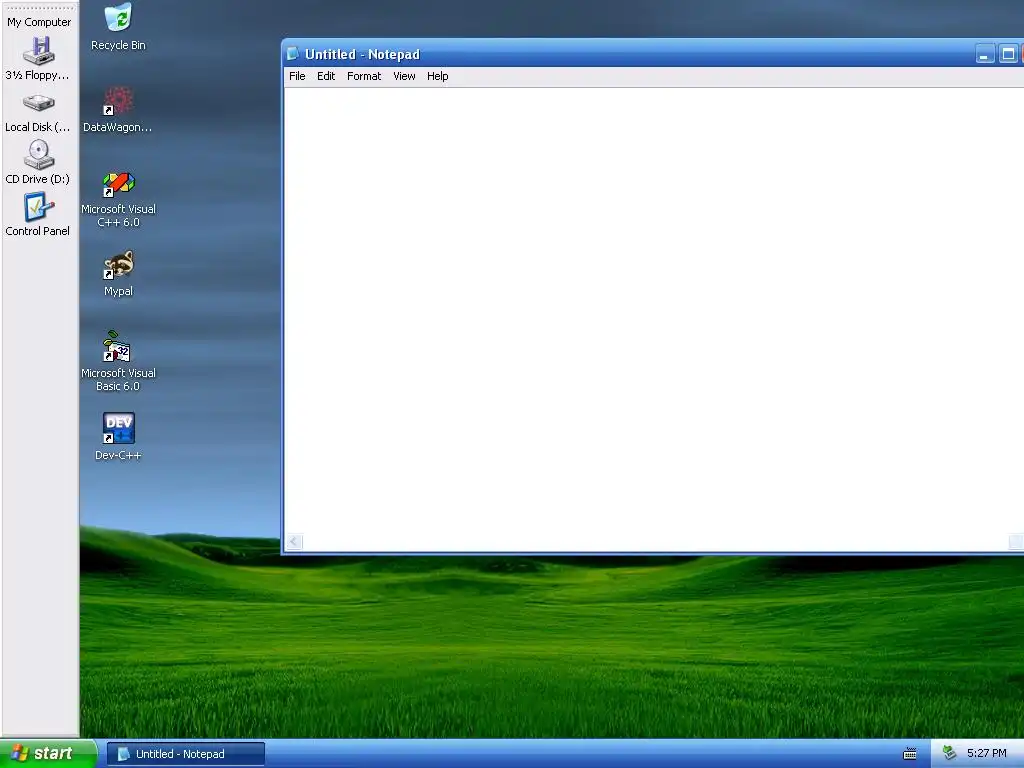Open the File menu in Notepad
This screenshot has width=1024, height=768.
[297, 76]
